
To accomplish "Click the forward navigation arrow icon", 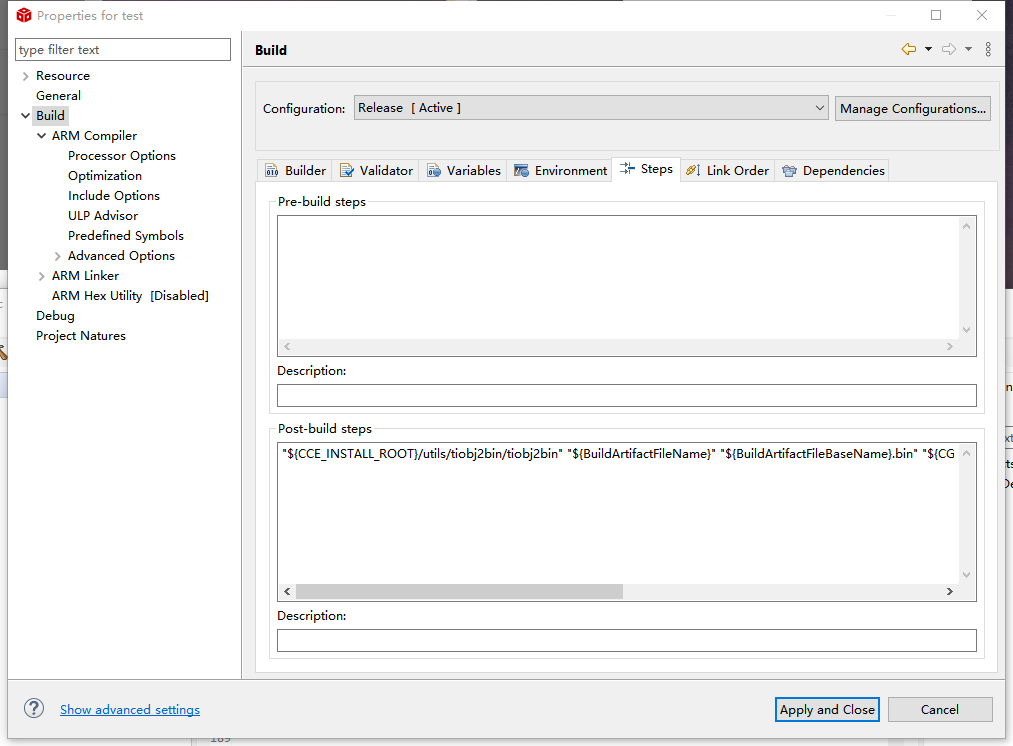I will pyautogui.click(x=949, y=49).
